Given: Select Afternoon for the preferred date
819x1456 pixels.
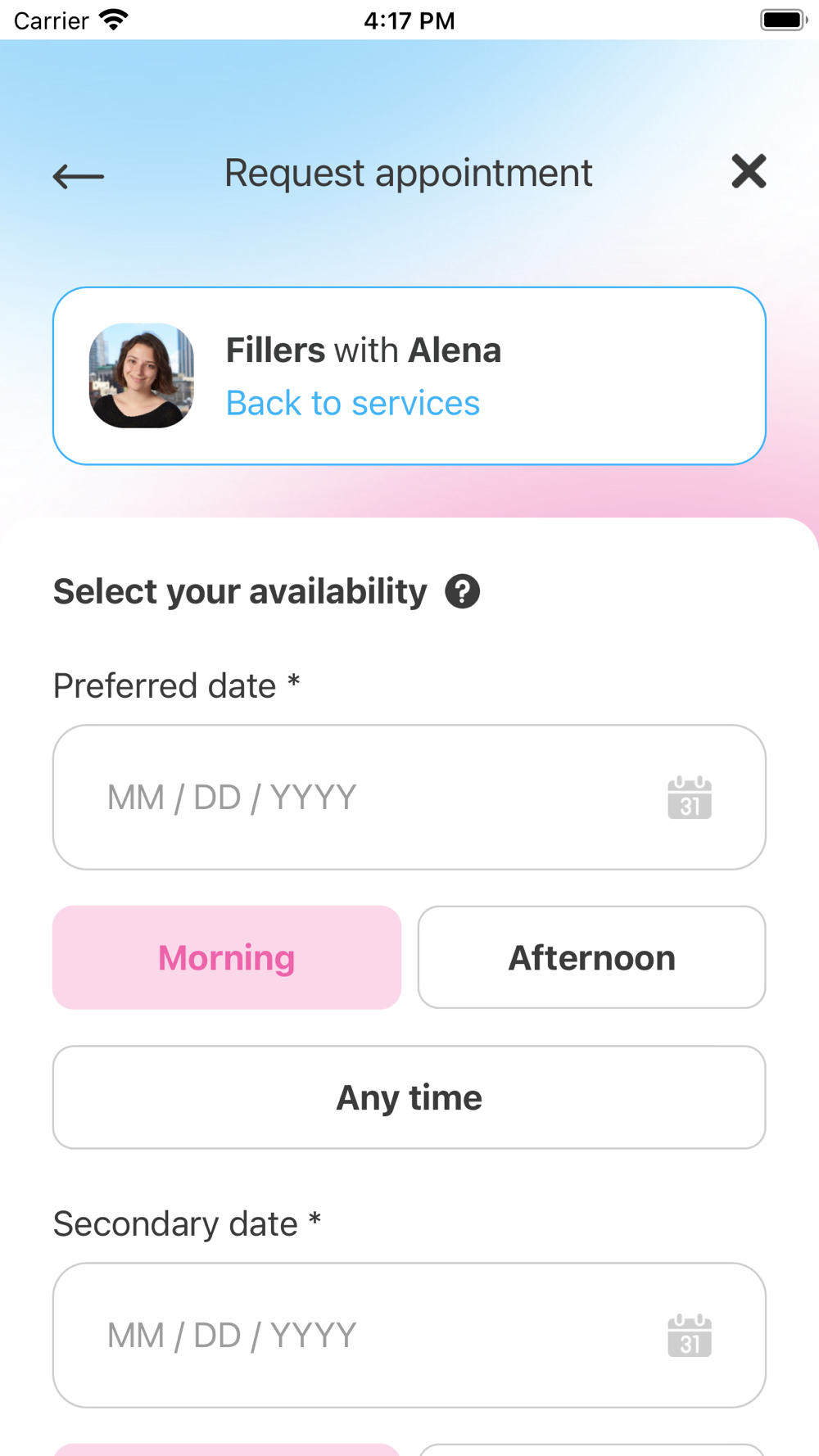Looking at the screenshot, I should coord(591,957).
